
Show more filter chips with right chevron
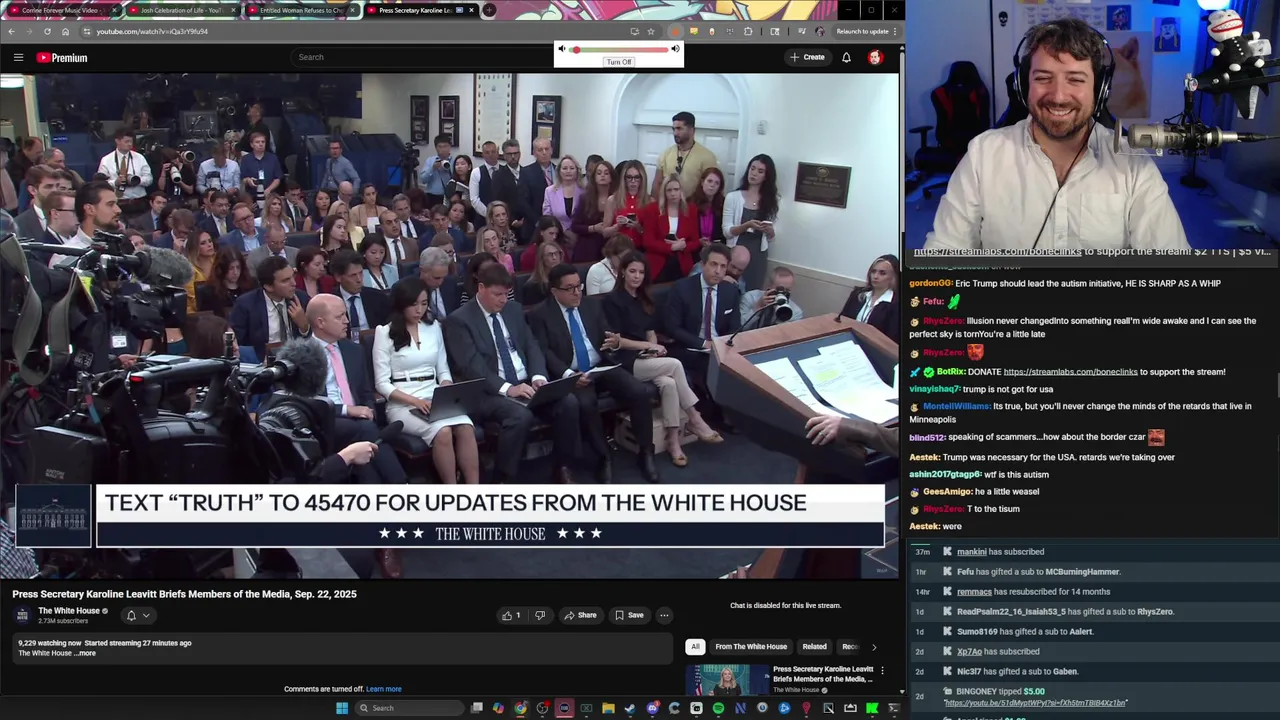874,647
